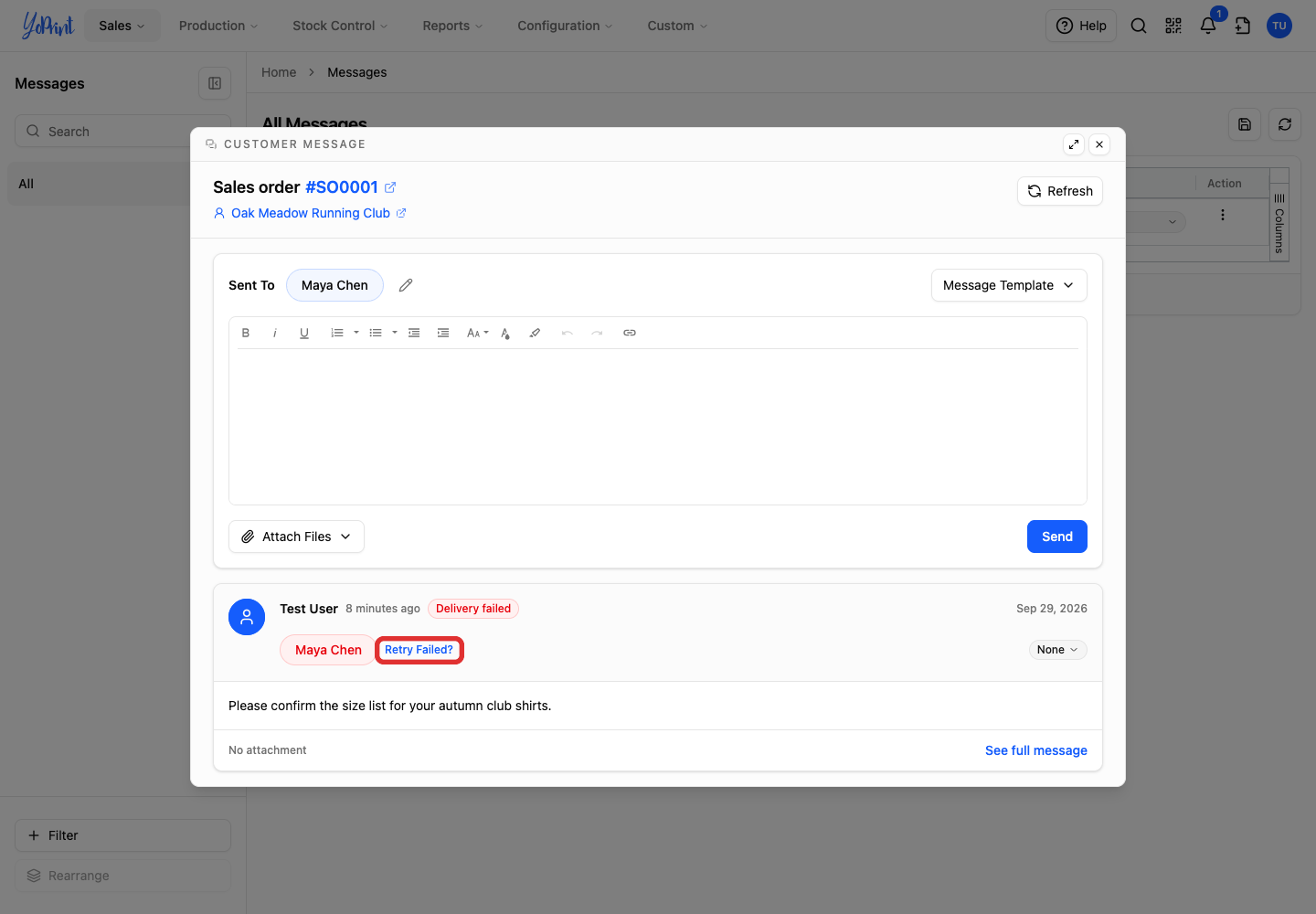The height and width of the screenshot is (914, 1316).
Task: Open Oak Meadow Running Club external link icon
Action: pos(401,213)
